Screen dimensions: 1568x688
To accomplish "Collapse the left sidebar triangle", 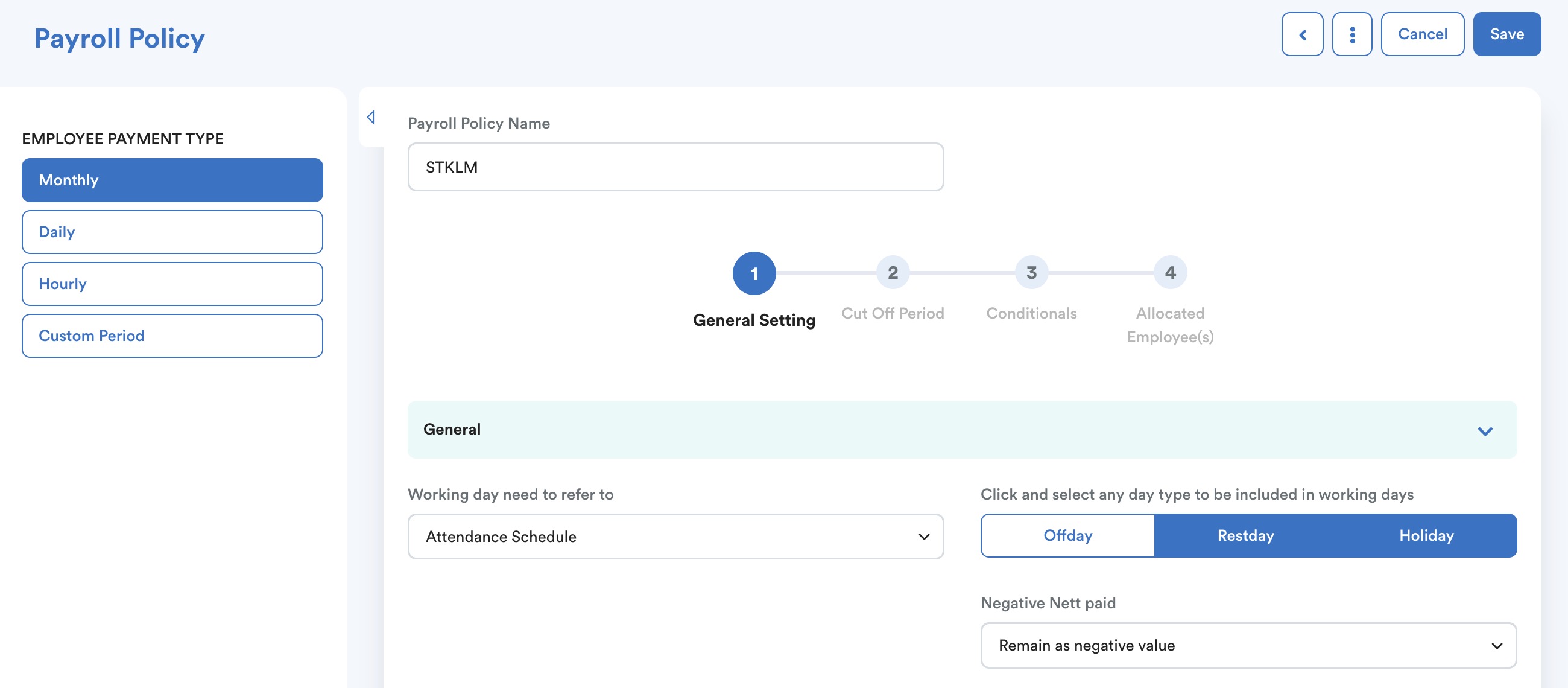I will 371,117.
